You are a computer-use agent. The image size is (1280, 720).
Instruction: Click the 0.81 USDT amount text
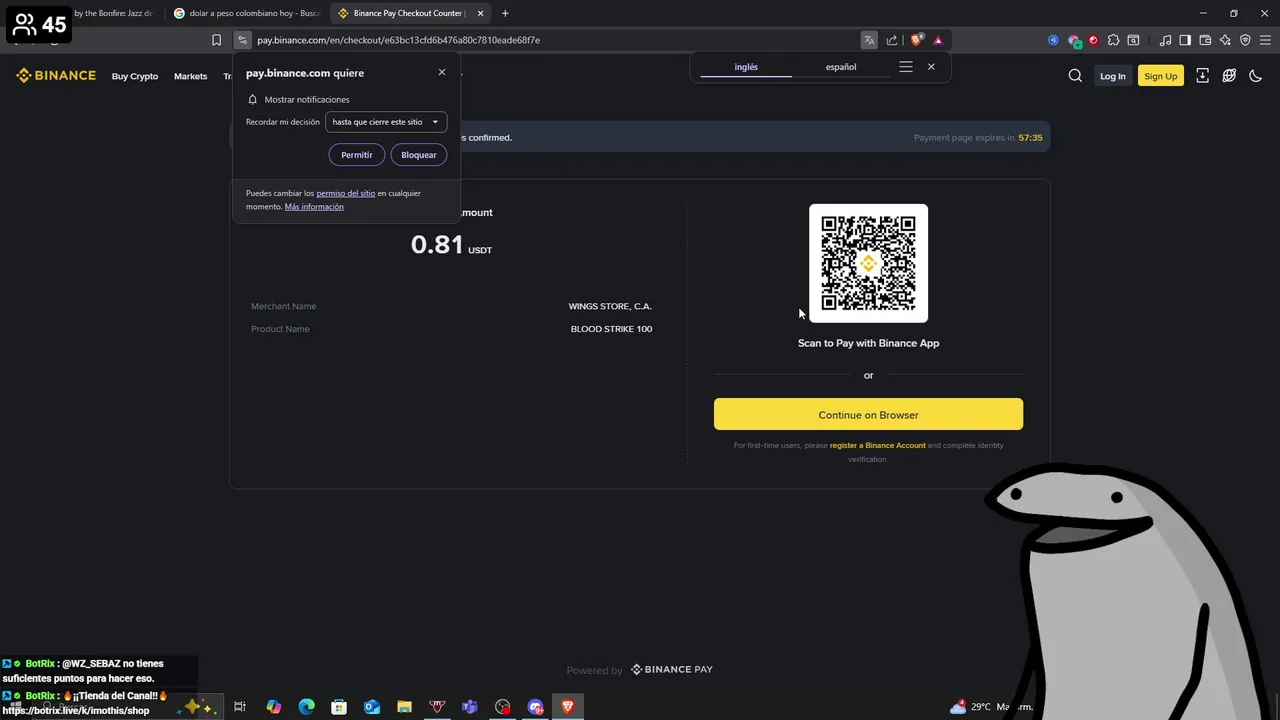tap(451, 245)
